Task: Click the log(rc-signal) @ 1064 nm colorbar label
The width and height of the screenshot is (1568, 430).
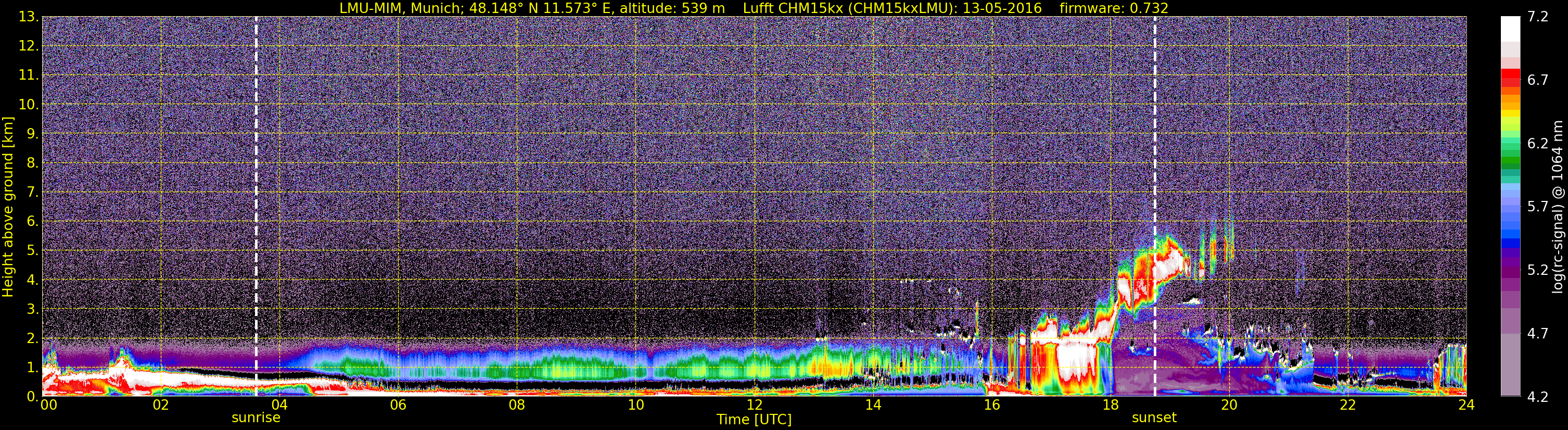Action: [1558, 207]
